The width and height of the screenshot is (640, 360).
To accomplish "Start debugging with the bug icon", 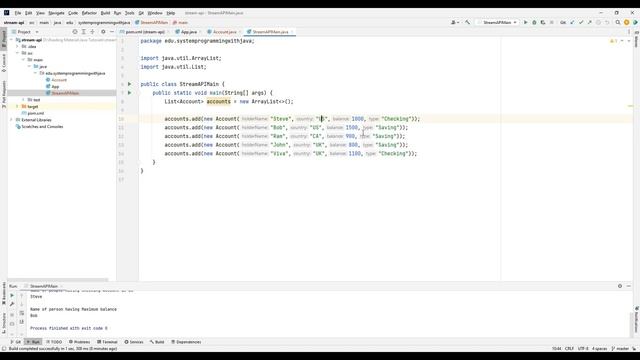I will (534, 22).
